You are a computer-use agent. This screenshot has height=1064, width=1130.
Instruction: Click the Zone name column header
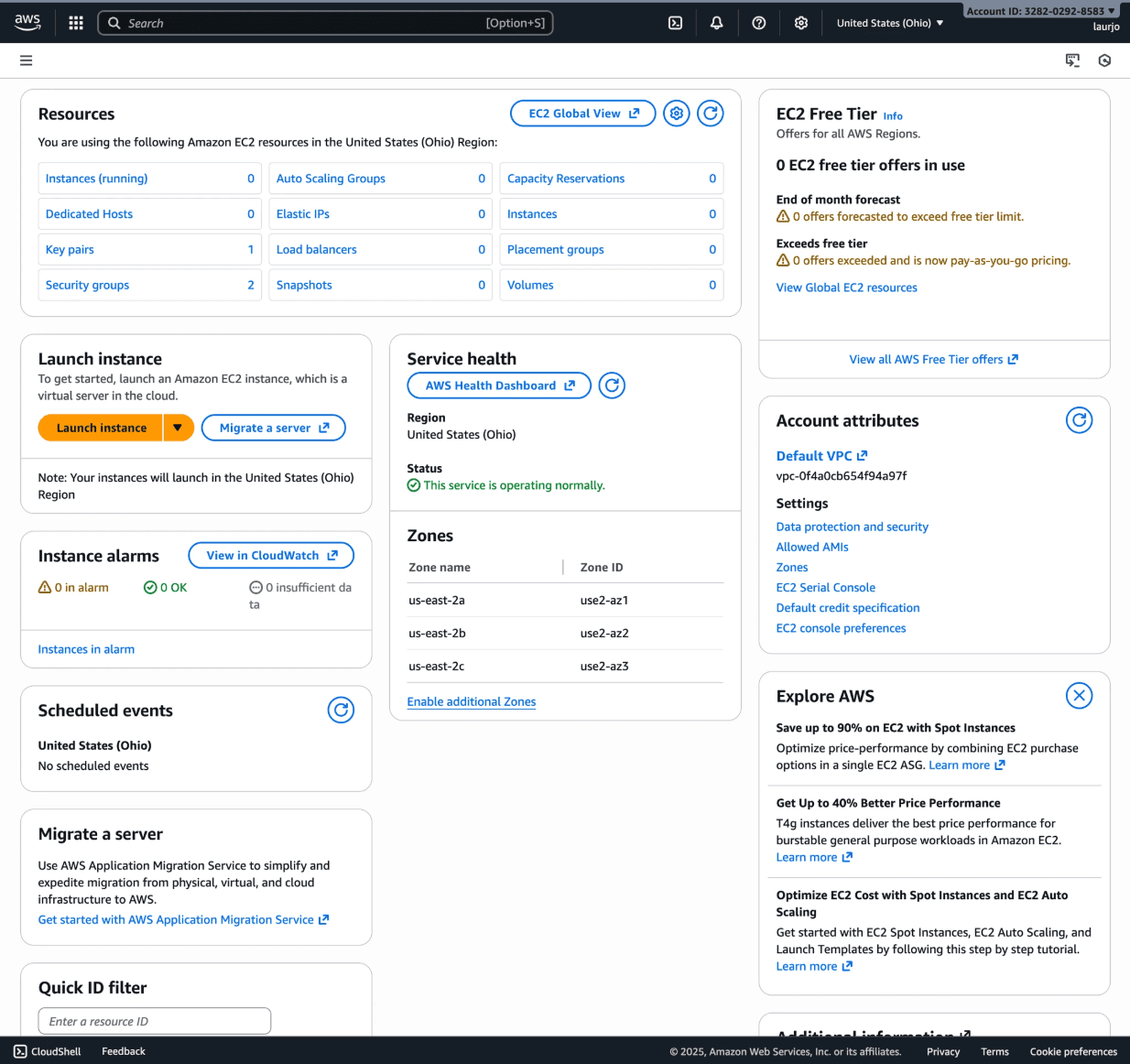pyautogui.click(x=440, y=568)
